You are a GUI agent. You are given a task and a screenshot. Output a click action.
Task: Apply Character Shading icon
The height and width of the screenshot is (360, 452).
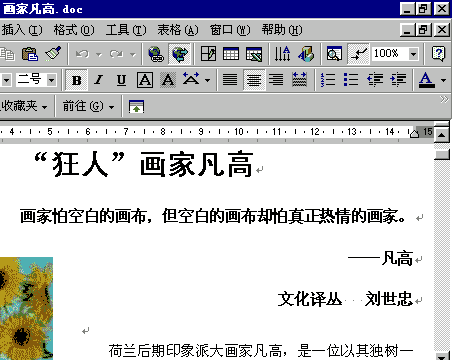pyautogui.click(x=168, y=80)
